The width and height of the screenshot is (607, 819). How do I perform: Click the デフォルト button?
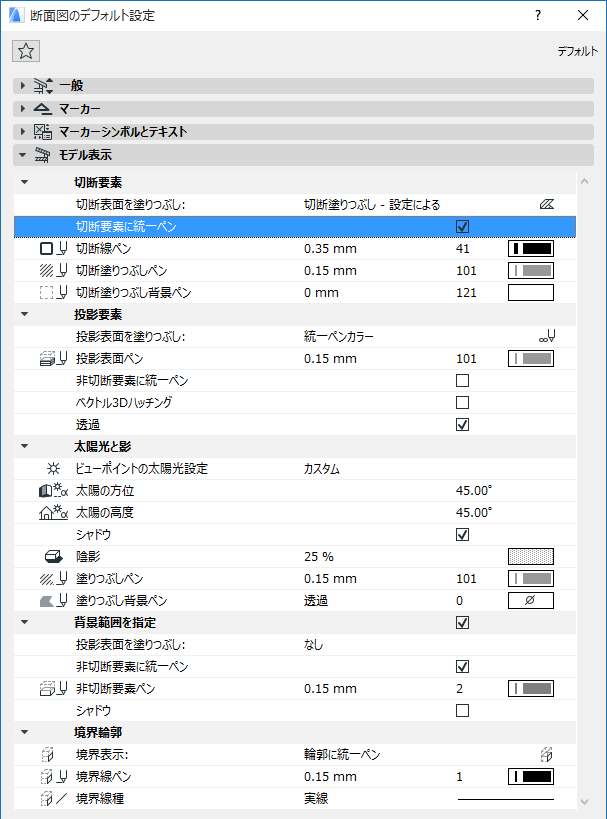(x=577, y=51)
